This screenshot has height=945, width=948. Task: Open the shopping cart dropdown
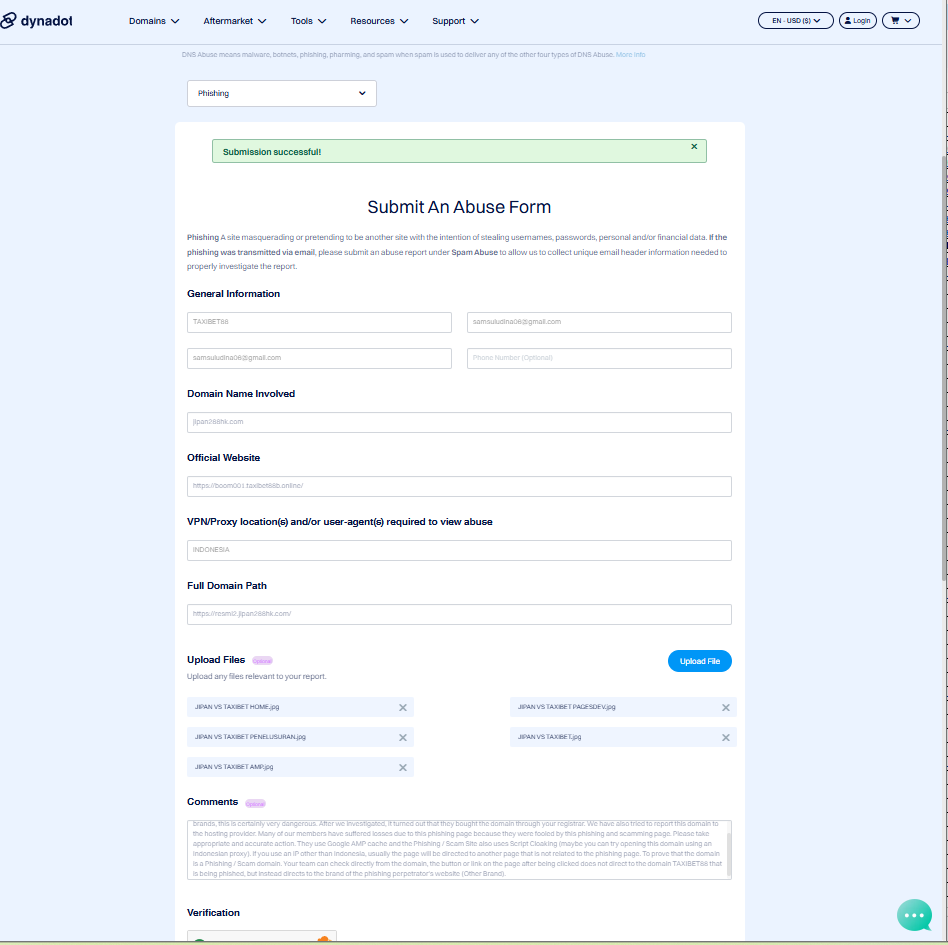[x=901, y=21]
